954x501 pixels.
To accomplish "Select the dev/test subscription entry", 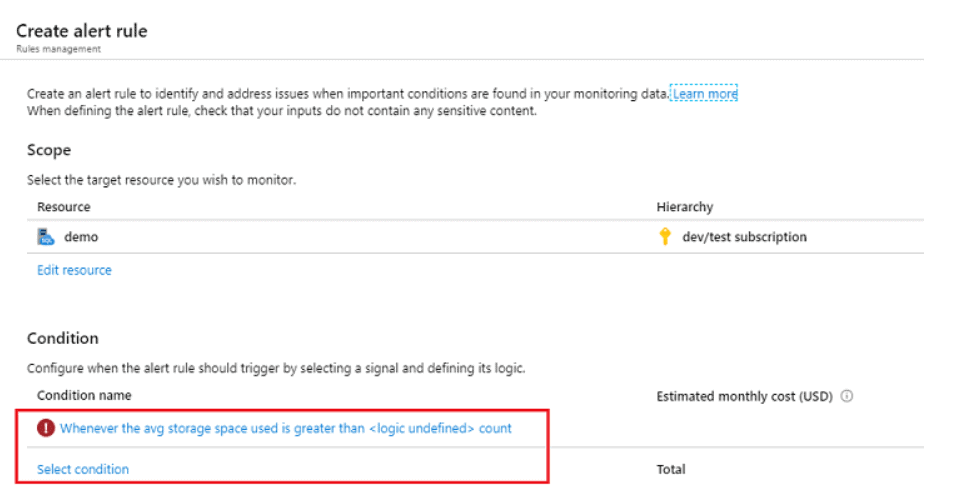I will (x=744, y=237).
